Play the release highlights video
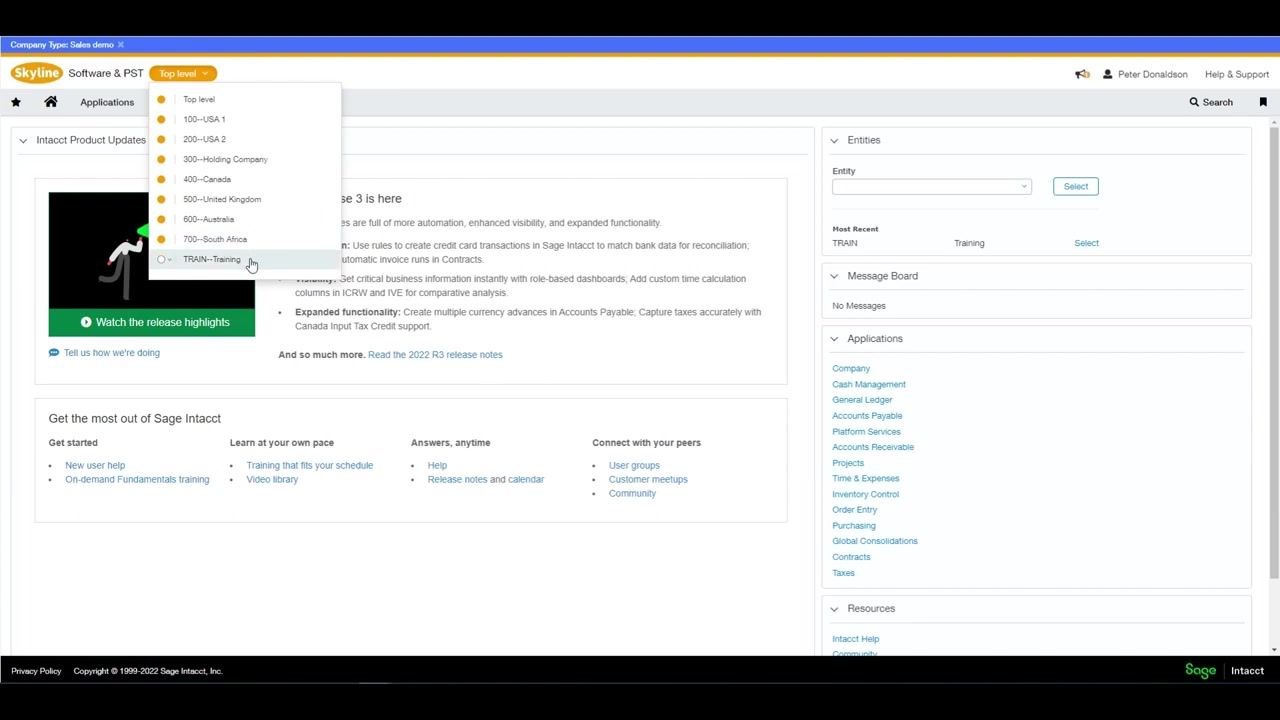 [x=152, y=322]
